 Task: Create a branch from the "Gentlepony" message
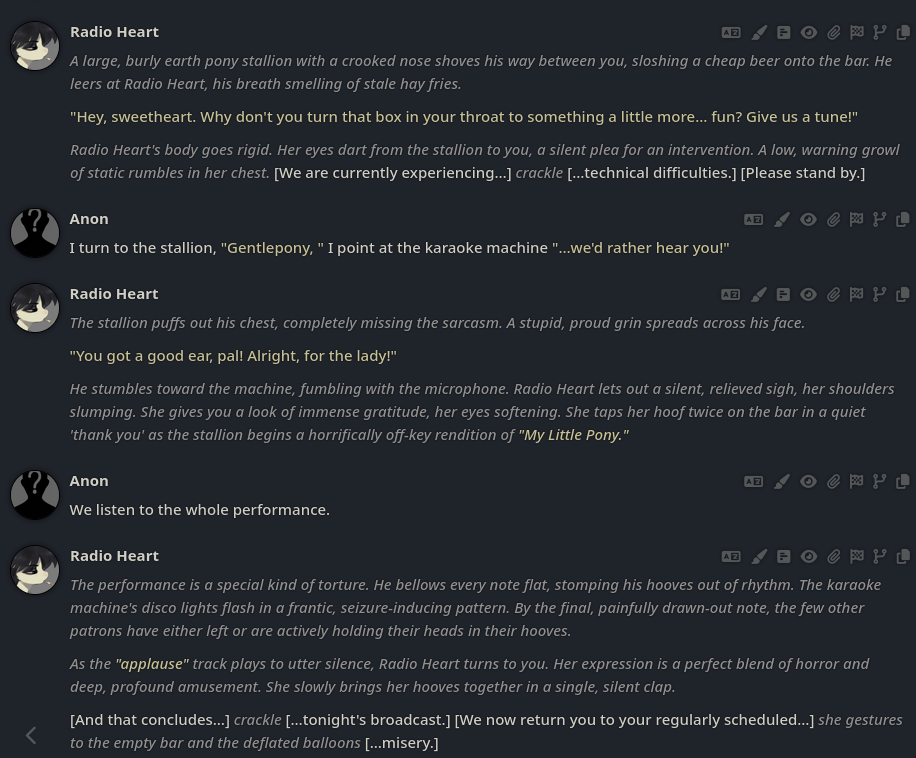coord(879,220)
